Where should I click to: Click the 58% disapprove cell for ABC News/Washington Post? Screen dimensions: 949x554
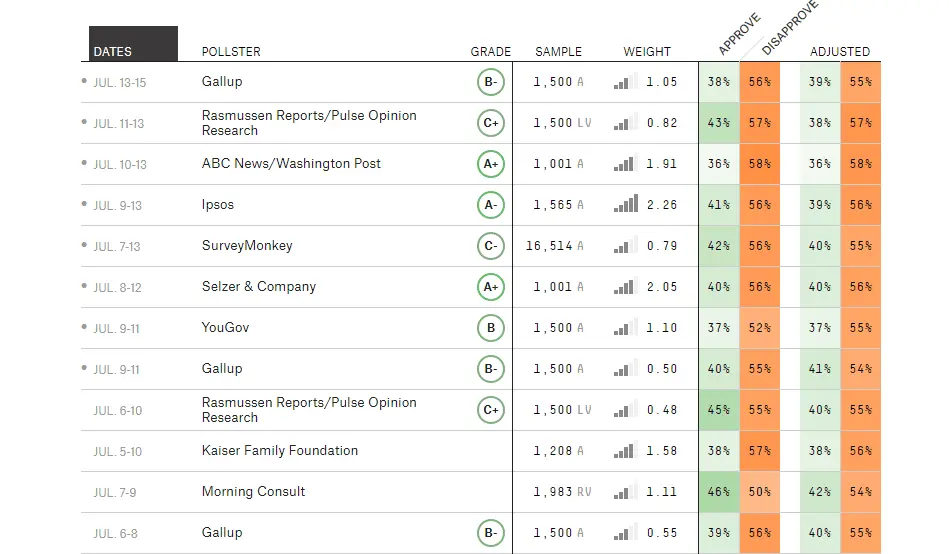[x=760, y=164]
